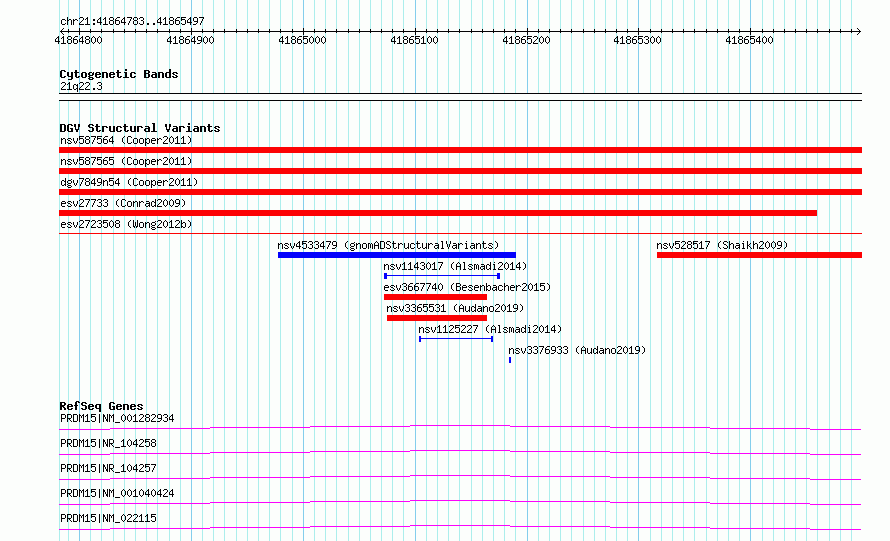Open the PRDM15|NM_001282934 gene label
The height and width of the screenshot is (541, 890).
click(x=117, y=418)
